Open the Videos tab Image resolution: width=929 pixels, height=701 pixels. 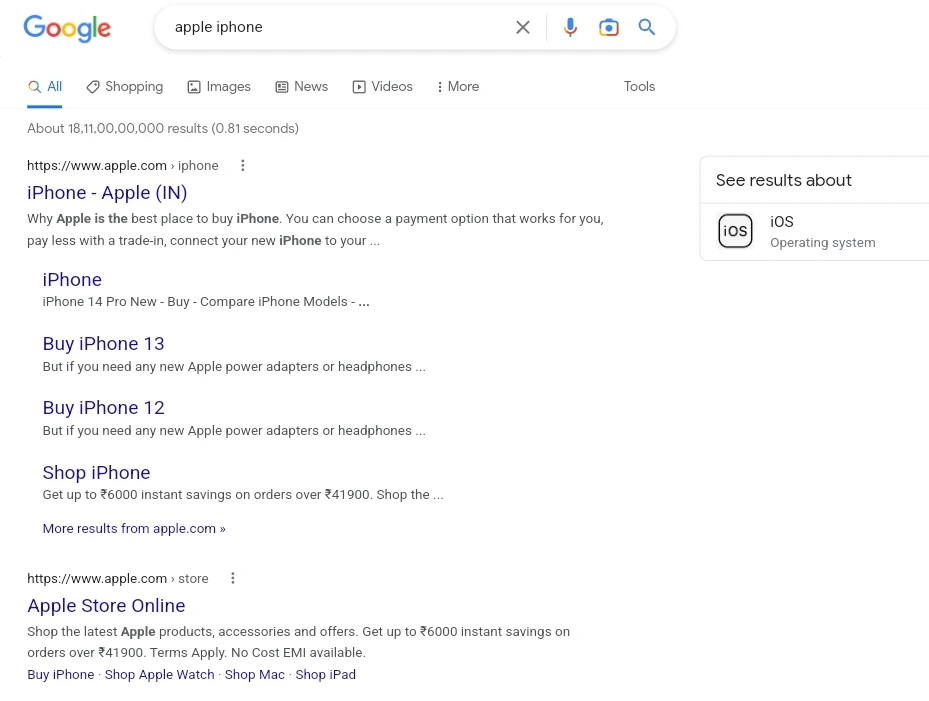[x=383, y=87]
